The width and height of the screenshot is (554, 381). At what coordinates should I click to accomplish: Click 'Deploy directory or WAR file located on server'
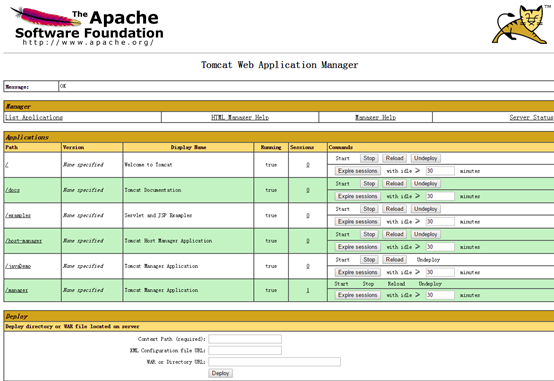click(x=72, y=327)
